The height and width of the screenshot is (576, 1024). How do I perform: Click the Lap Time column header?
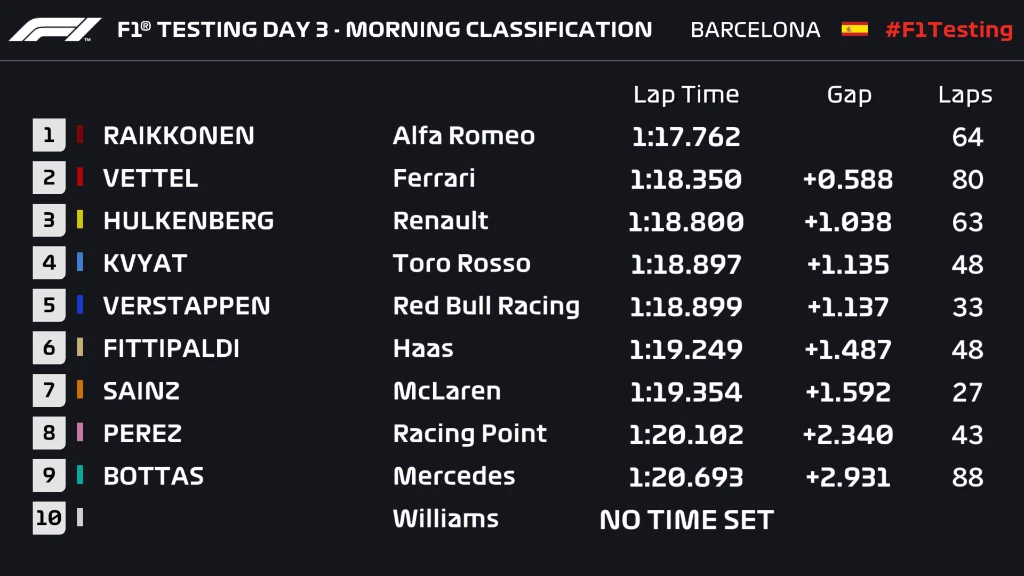coord(686,95)
